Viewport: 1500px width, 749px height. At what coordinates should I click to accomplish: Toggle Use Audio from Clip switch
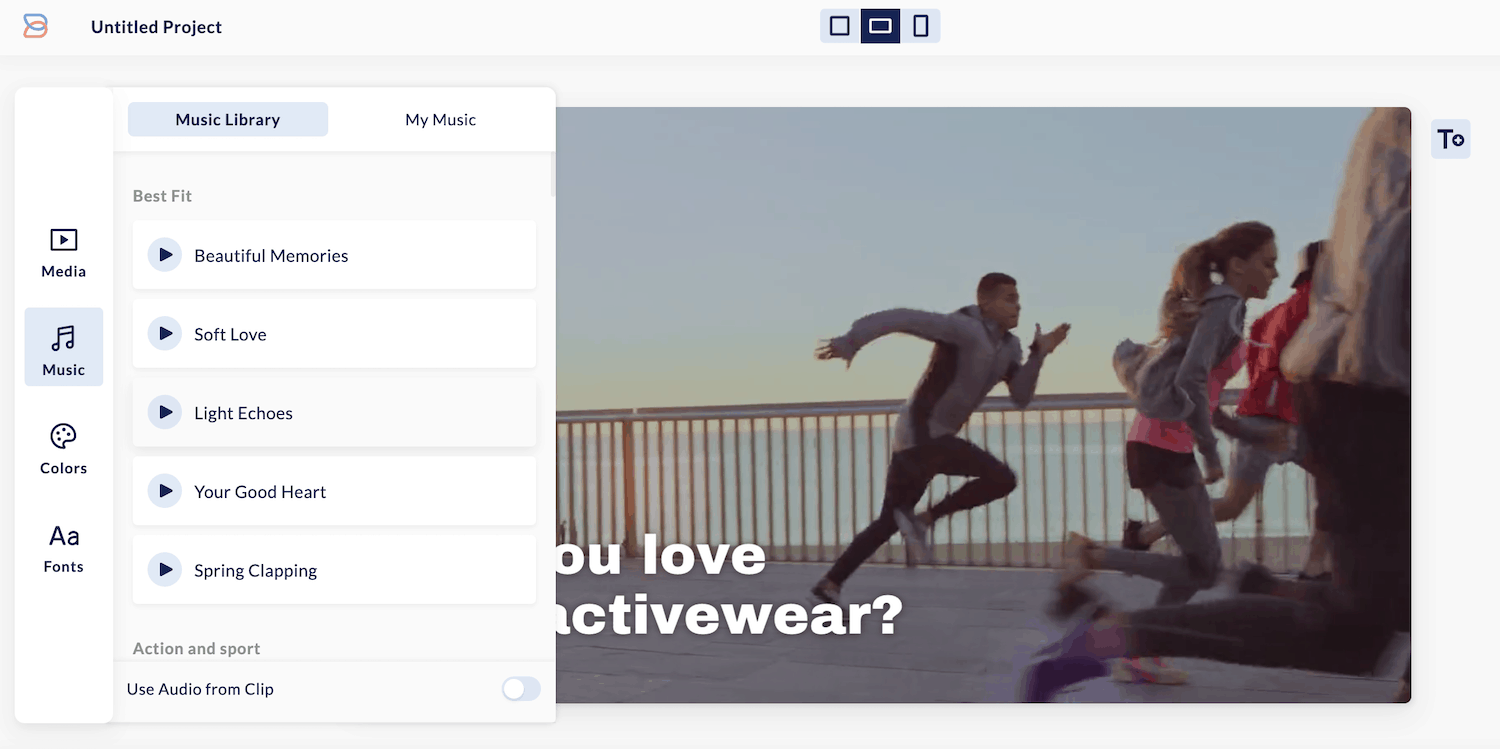pyautogui.click(x=521, y=688)
